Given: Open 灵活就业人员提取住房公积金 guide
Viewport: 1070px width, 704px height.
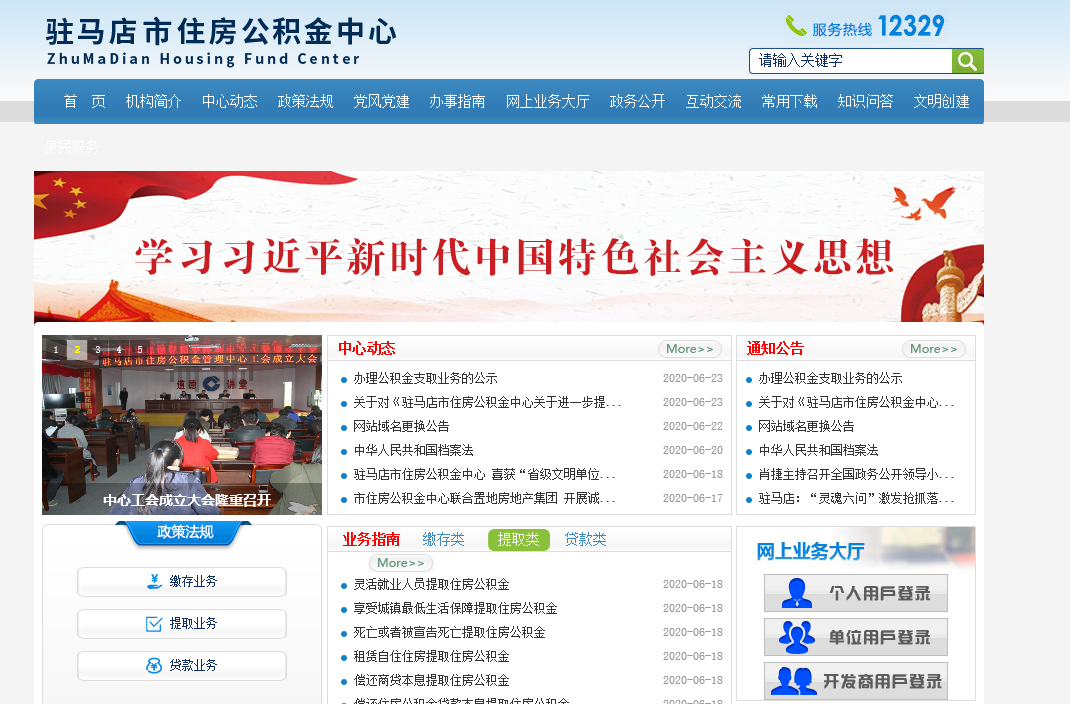Looking at the screenshot, I should 431,585.
